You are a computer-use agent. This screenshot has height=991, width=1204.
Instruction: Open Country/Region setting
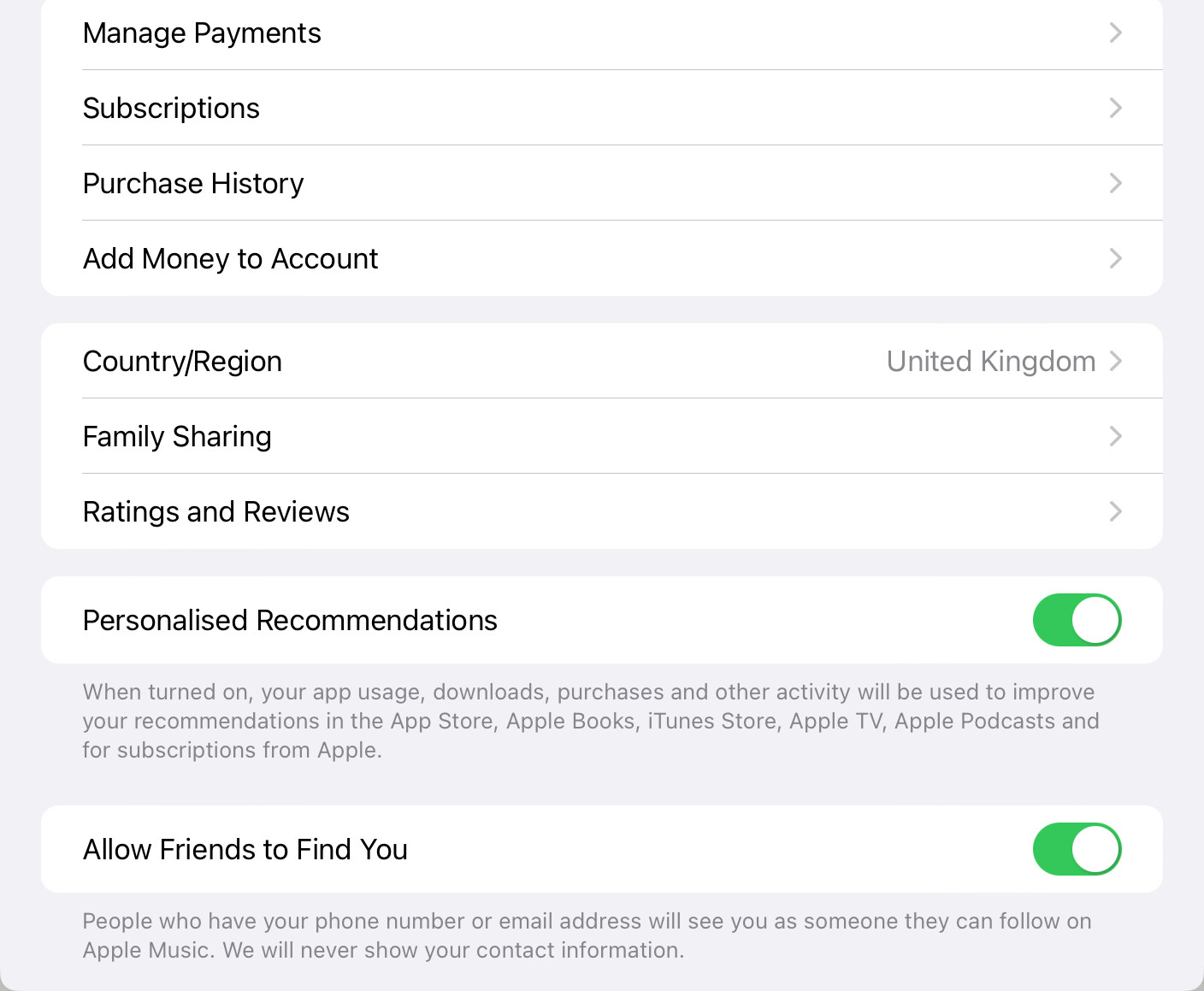(183, 362)
